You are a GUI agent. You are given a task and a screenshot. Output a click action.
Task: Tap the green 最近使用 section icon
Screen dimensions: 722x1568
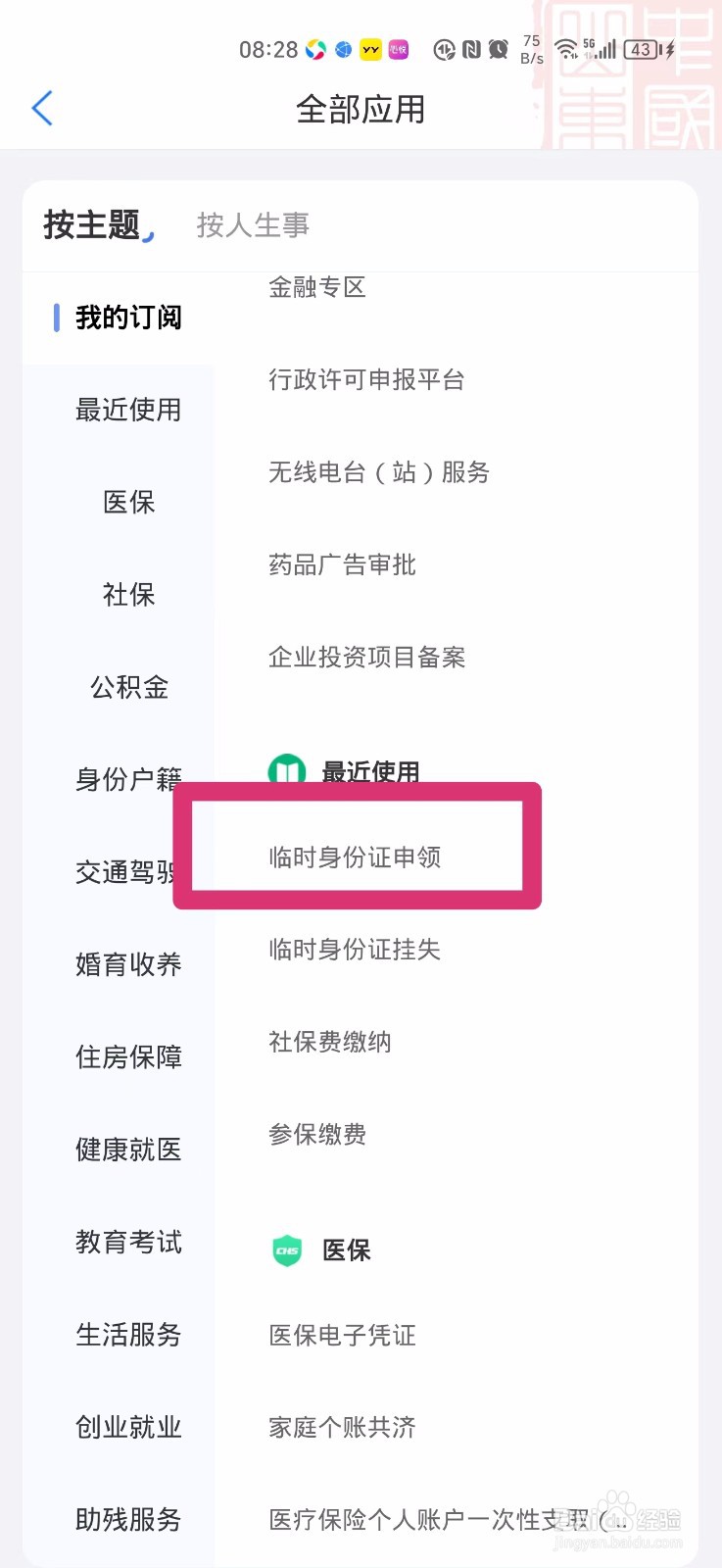[x=287, y=772]
